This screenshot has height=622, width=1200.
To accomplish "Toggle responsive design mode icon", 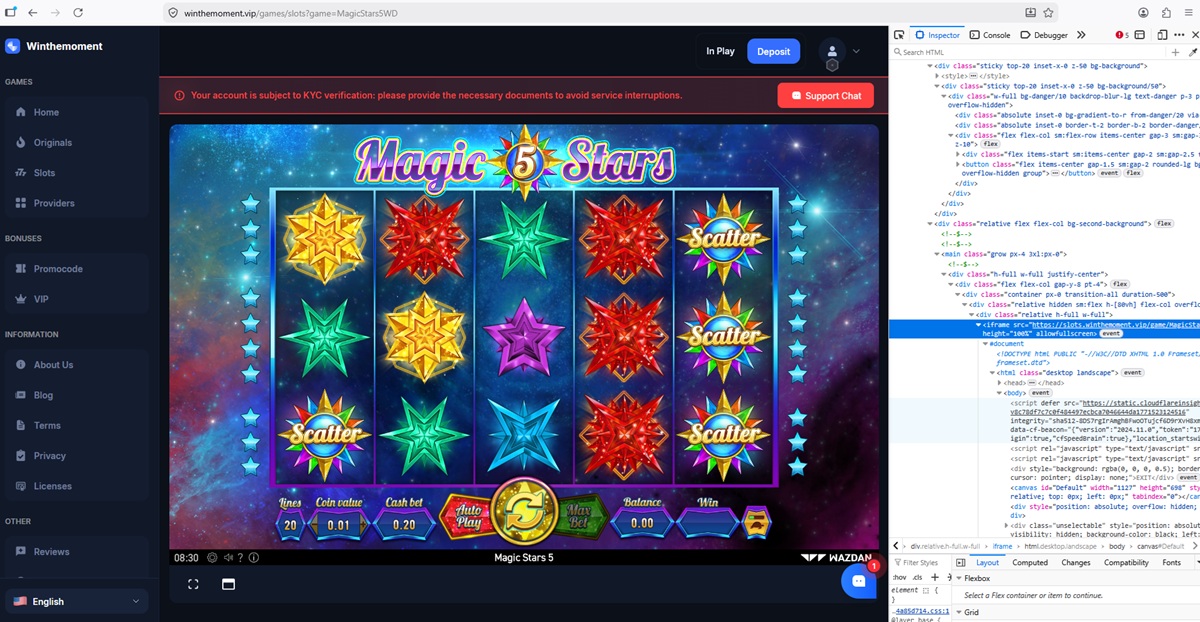I will (1162, 35).
